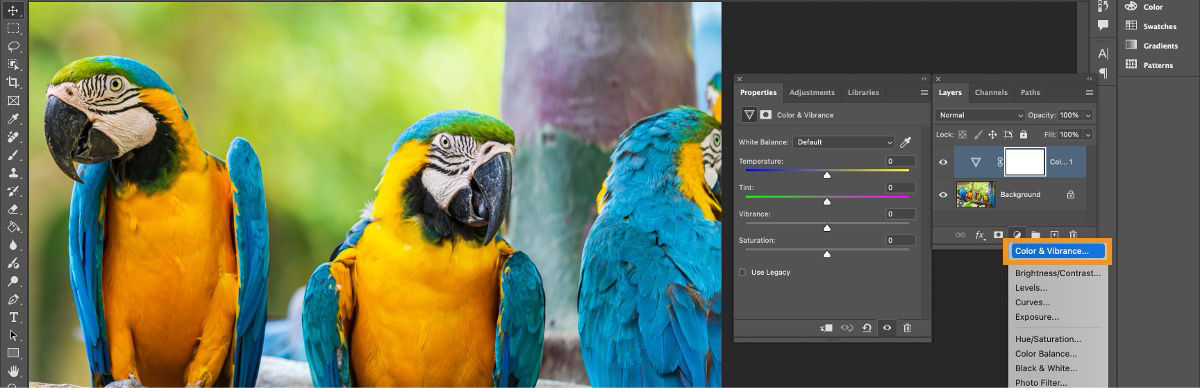1200x388 pixels.
Task: Add a layer mask in Layers panel
Action: (998, 234)
